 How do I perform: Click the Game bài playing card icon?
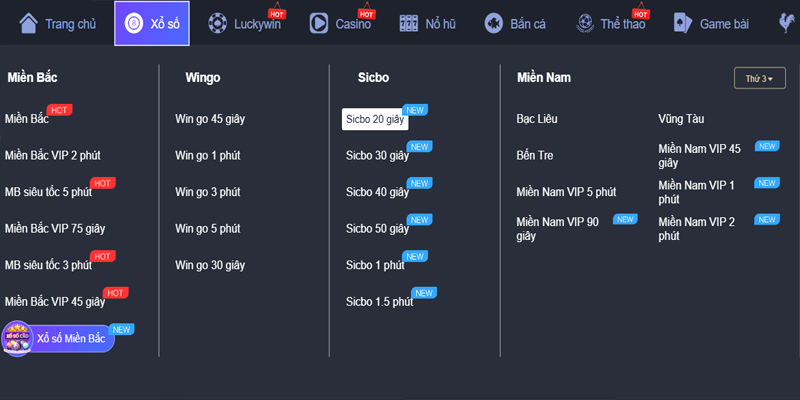tap(681, 23)
